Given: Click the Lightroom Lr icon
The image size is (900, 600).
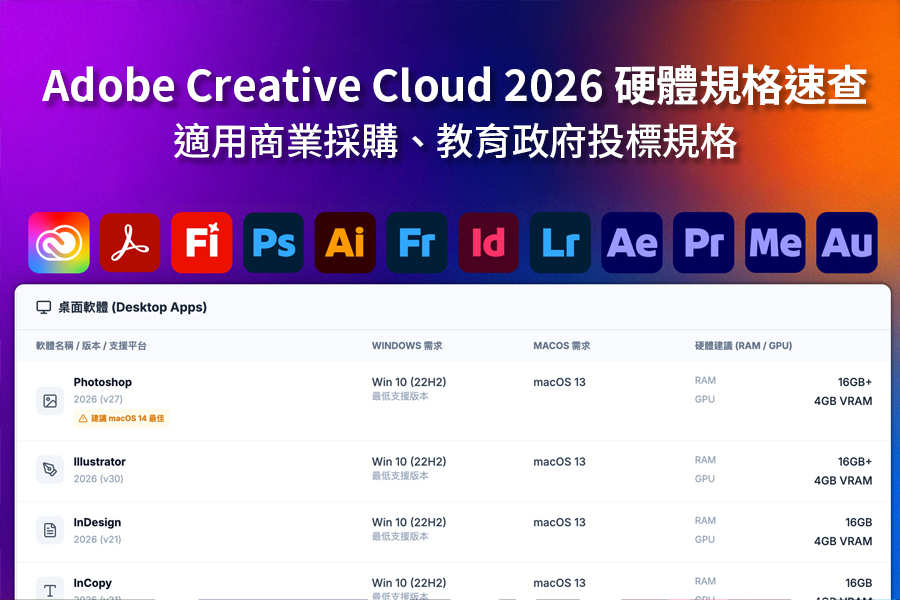Looking at the screenshot, I should point(560,242).
